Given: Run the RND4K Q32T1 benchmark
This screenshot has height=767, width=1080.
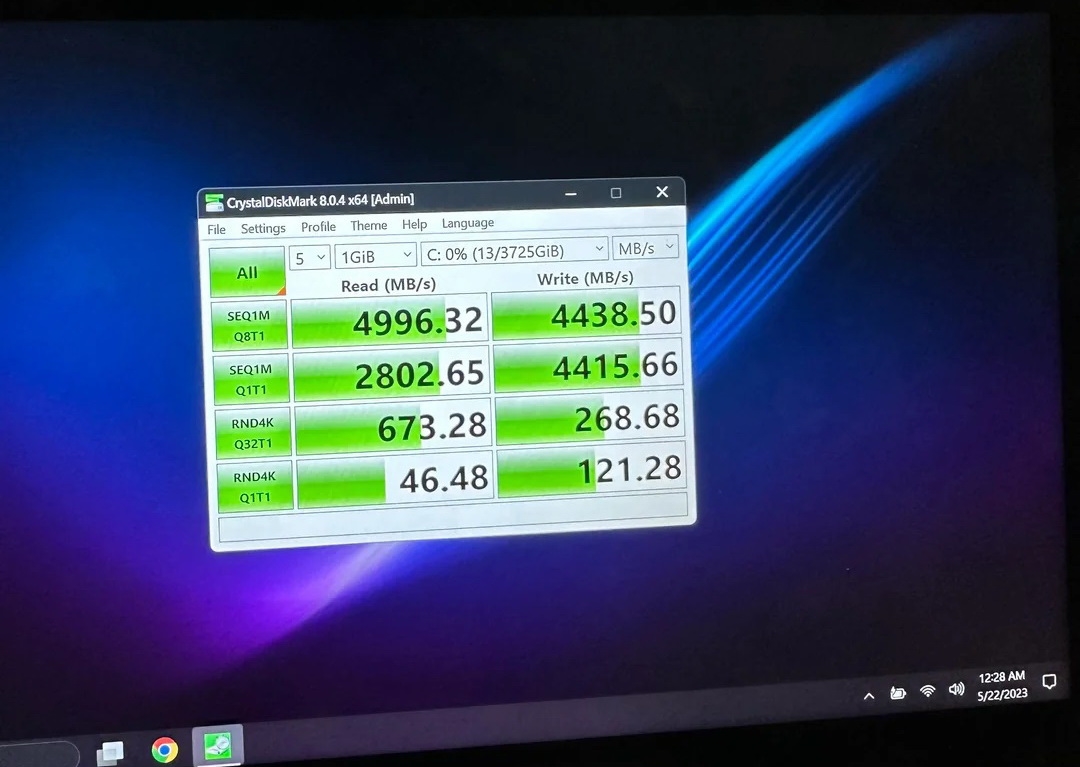Looking at the screenshot, I should point(253,433).
